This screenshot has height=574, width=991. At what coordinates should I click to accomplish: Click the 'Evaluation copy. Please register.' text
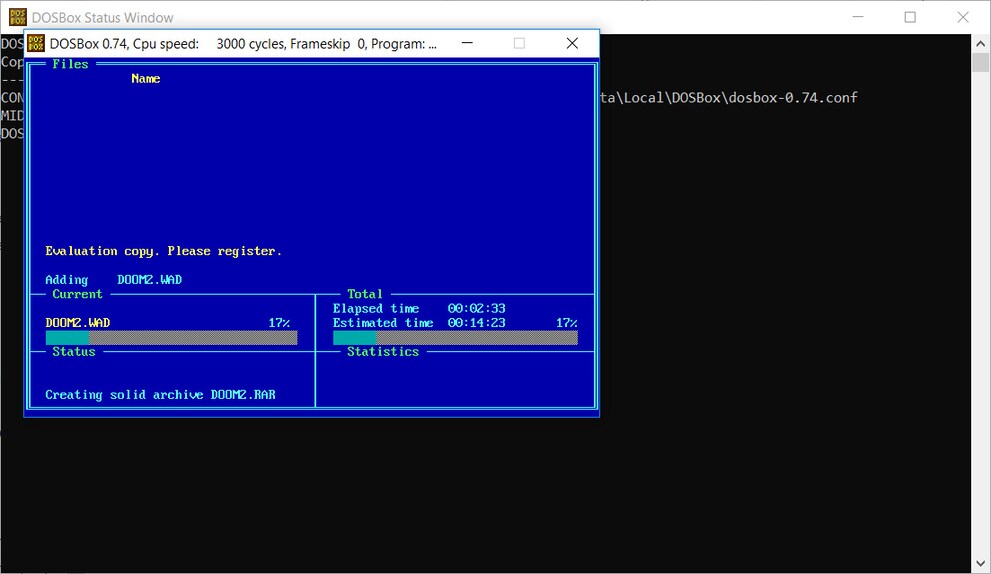tap(163, 251)
